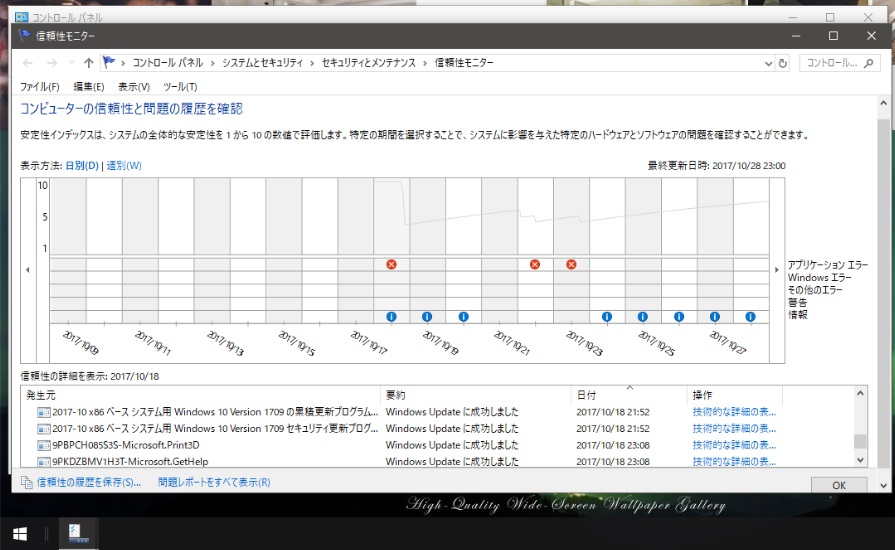The width and height of the screenshot is (895, 550).
Task: Click the flag icon in address bar
Action: [x=109, y=62]
